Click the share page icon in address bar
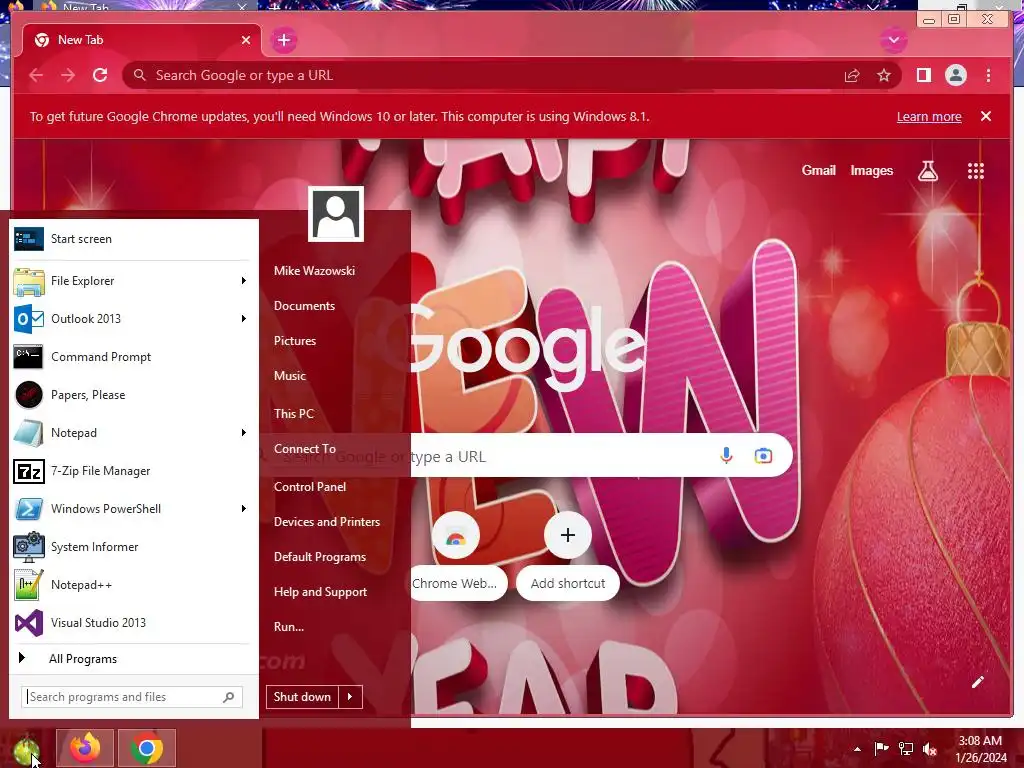 852,75
